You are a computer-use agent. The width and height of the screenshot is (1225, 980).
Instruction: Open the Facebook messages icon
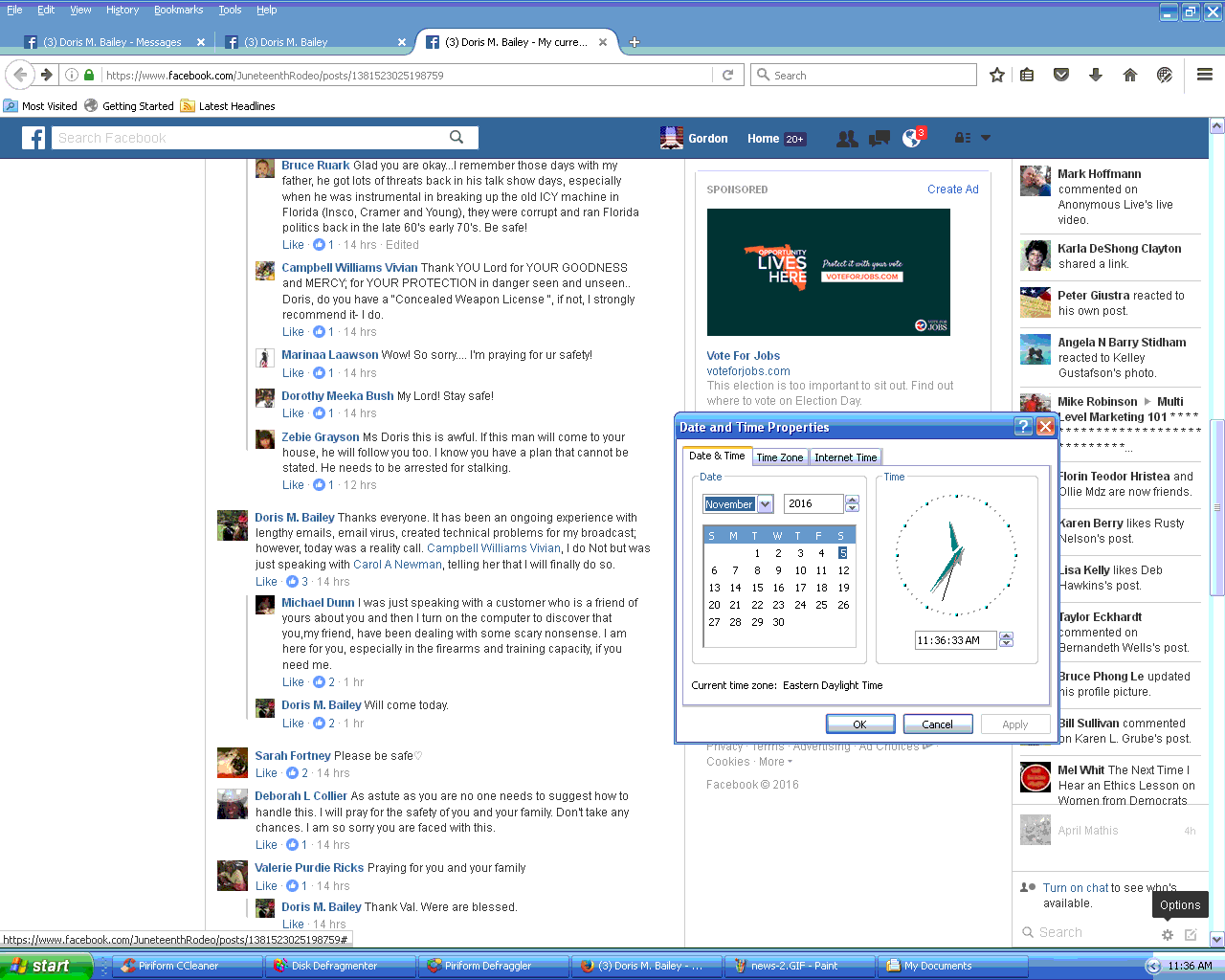[x=879, y=139]
